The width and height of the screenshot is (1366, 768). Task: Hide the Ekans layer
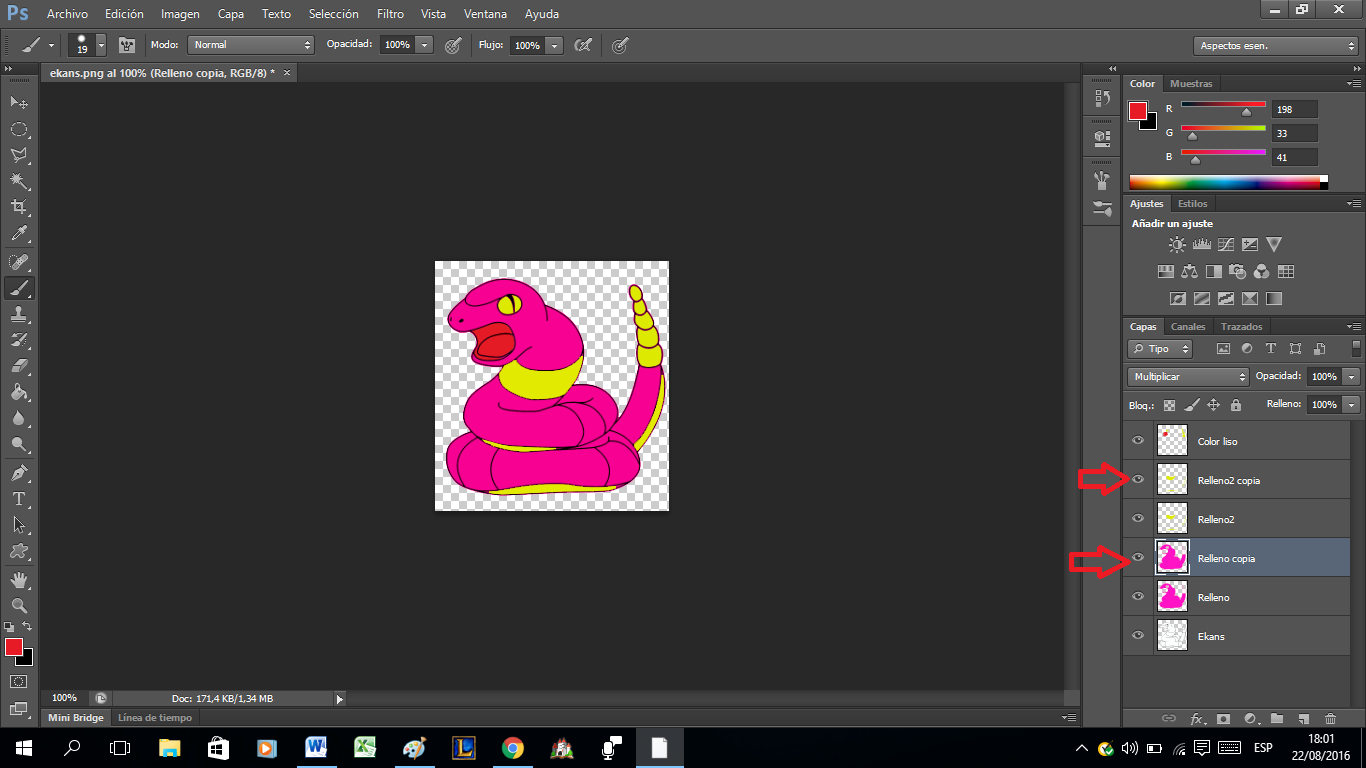click(x=1138, y=636)
